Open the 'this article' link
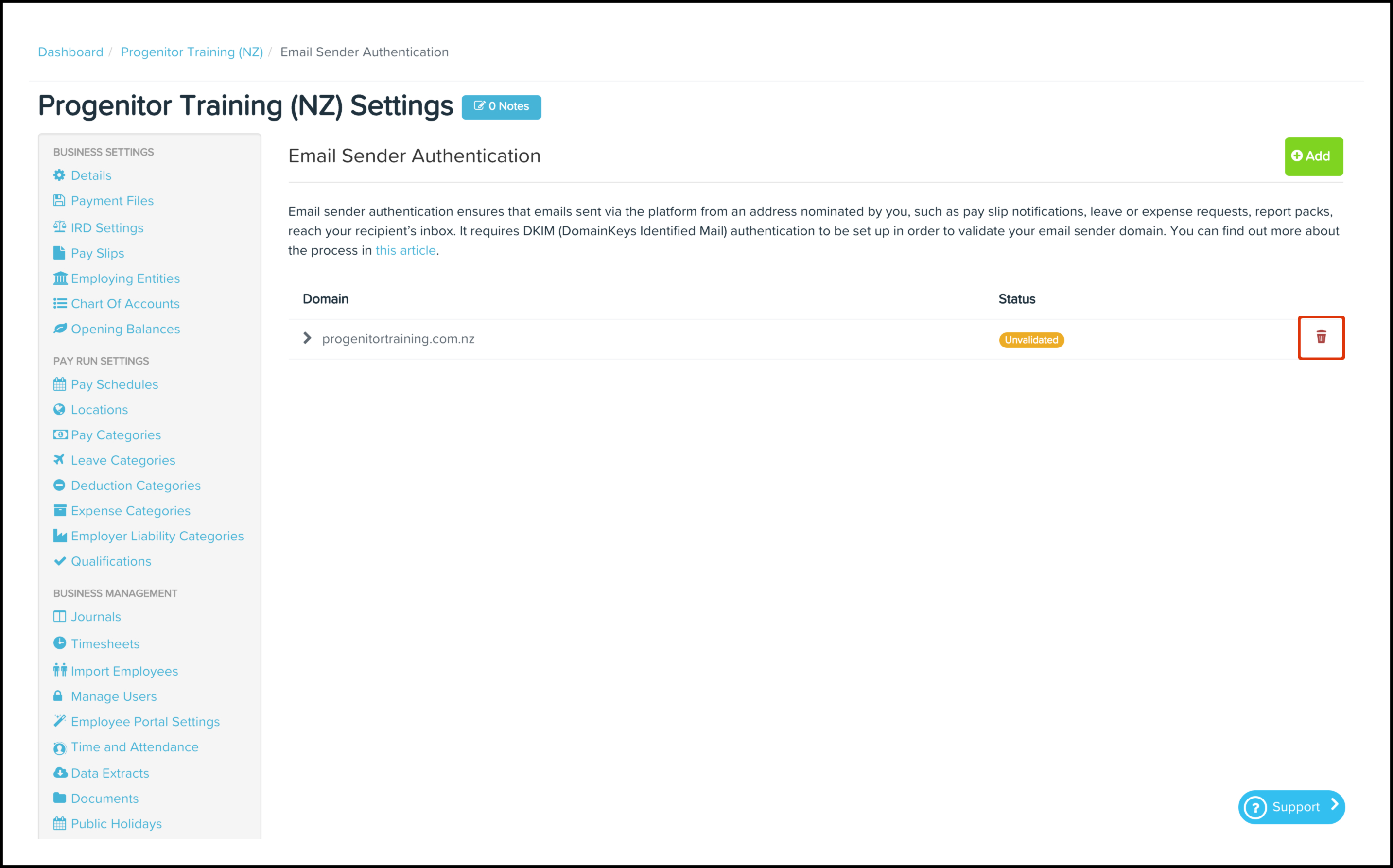 point(405,250)
